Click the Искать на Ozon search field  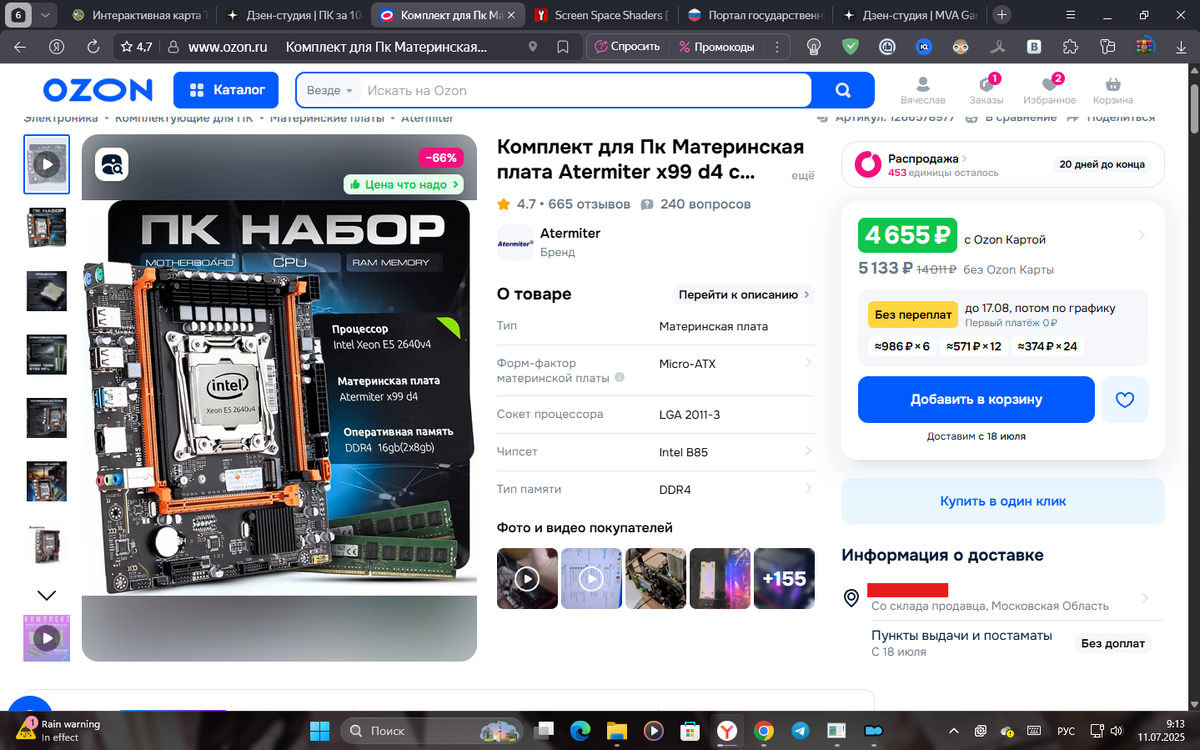coord(585,90)
